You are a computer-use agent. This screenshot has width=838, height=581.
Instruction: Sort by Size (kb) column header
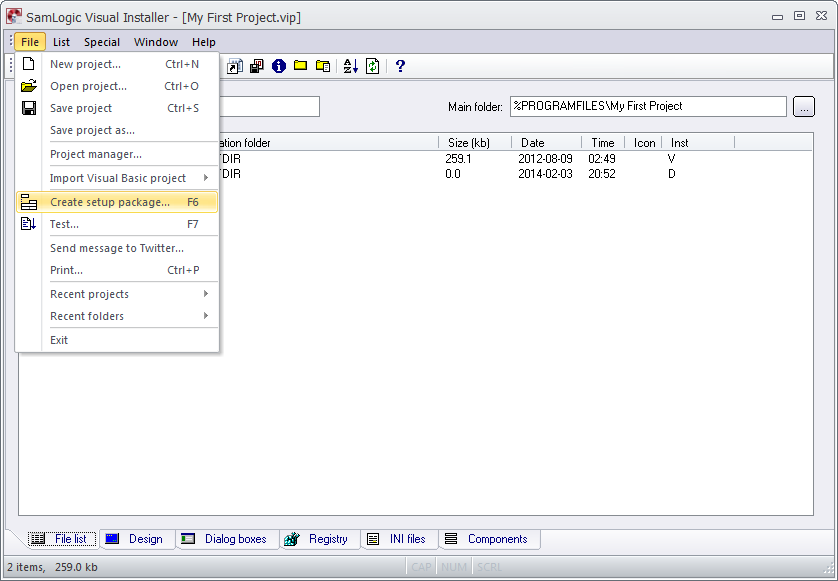pos(475,143)
